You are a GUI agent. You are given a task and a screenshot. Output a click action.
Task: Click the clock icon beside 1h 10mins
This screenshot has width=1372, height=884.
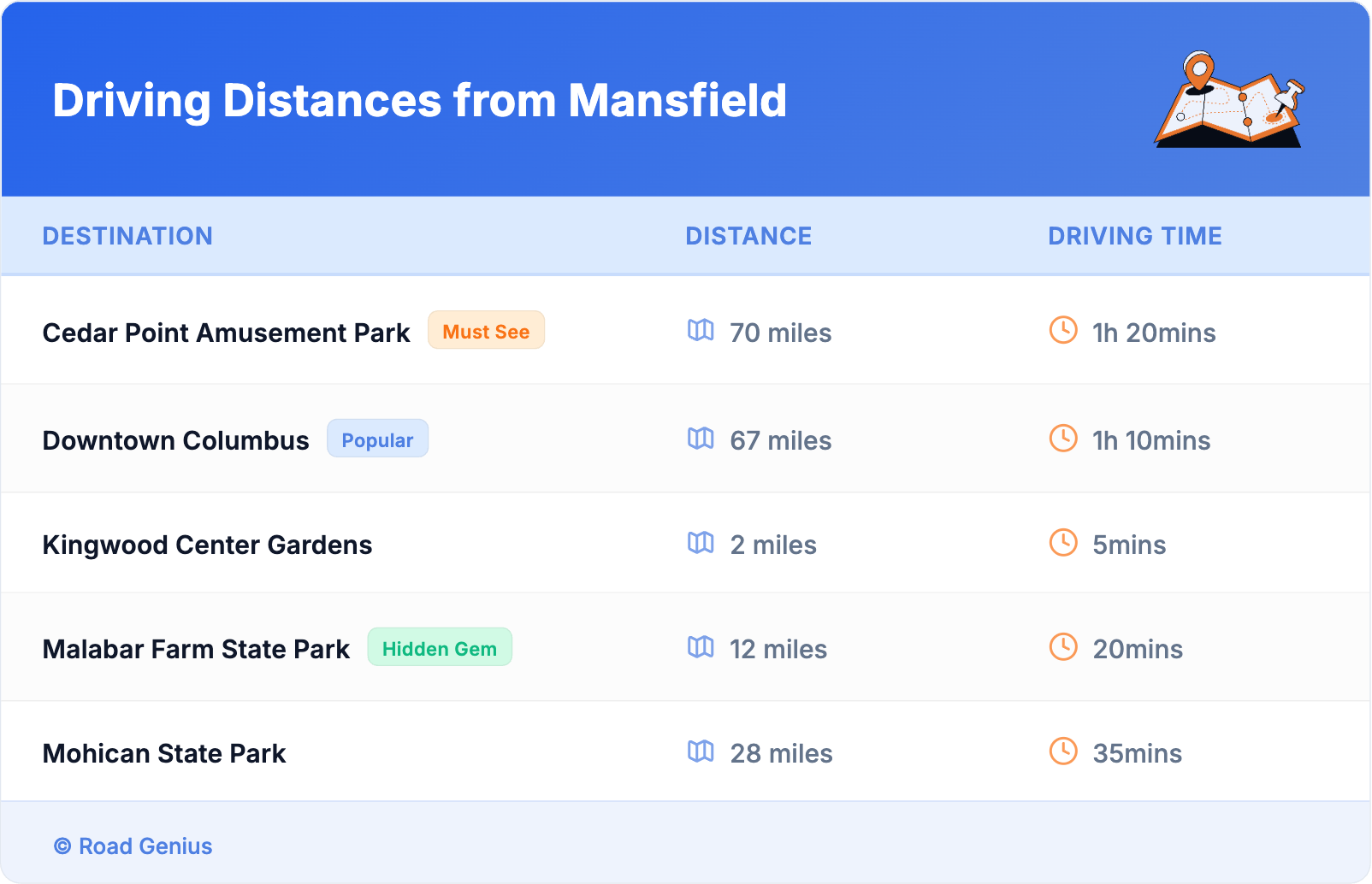(1063, 439)
